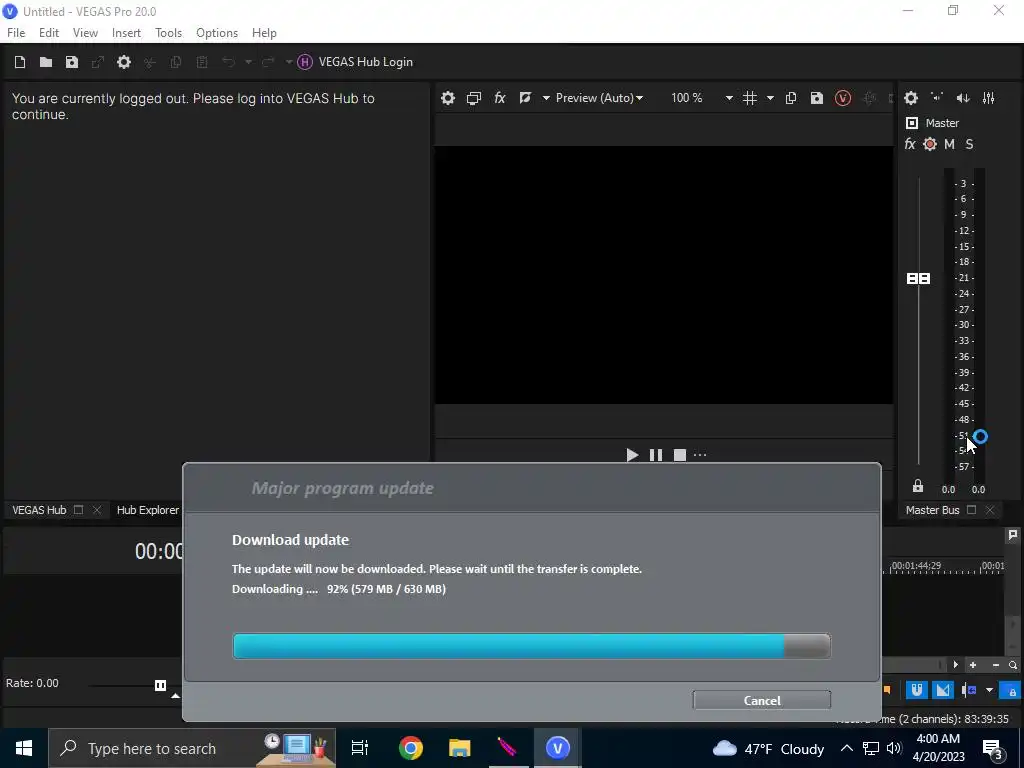Zoom in the timeline with plus icon
This screenshot has width=1024, height=768.
pos(972,665)
